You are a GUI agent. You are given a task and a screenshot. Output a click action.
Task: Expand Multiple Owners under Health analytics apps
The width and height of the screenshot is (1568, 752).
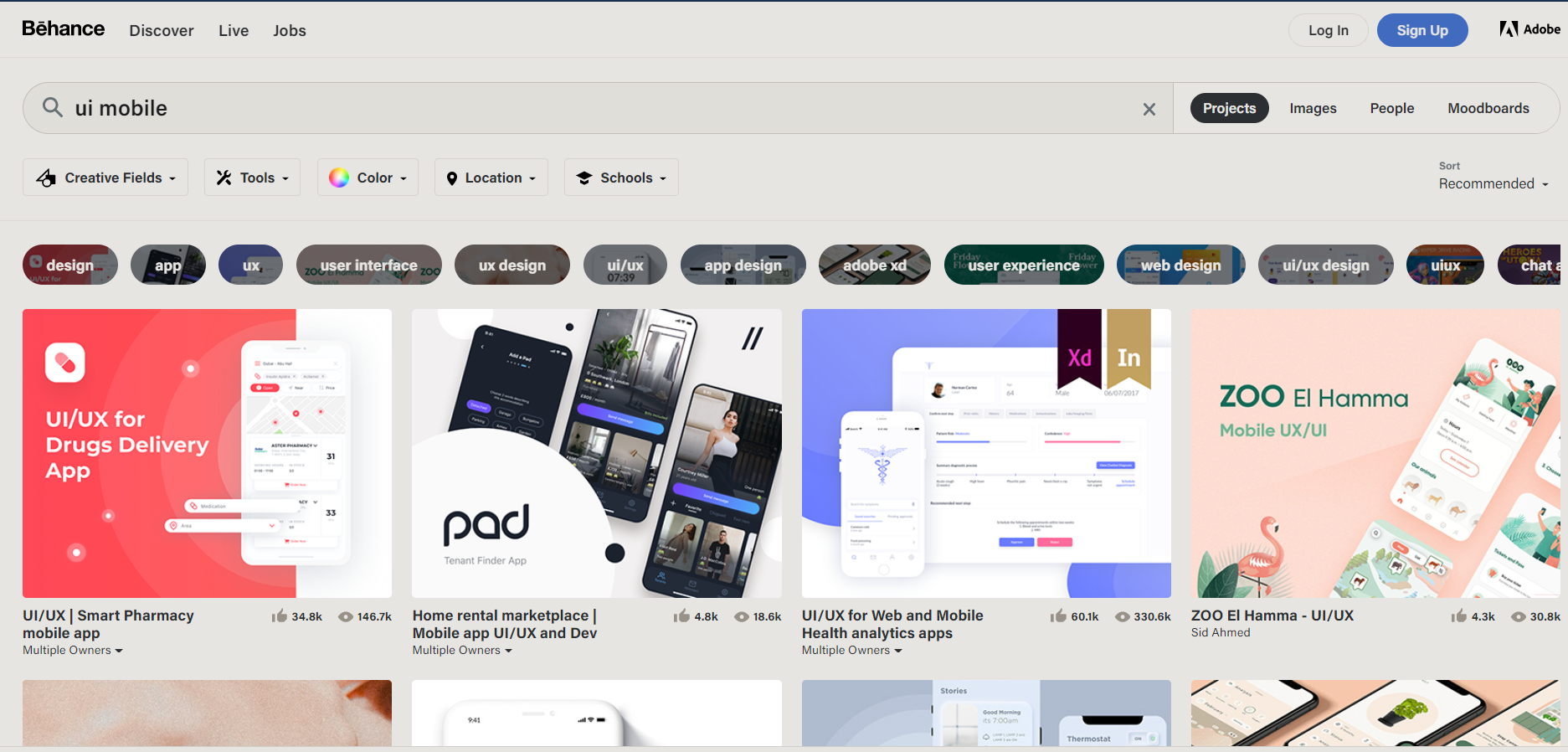tap(852, 651)
